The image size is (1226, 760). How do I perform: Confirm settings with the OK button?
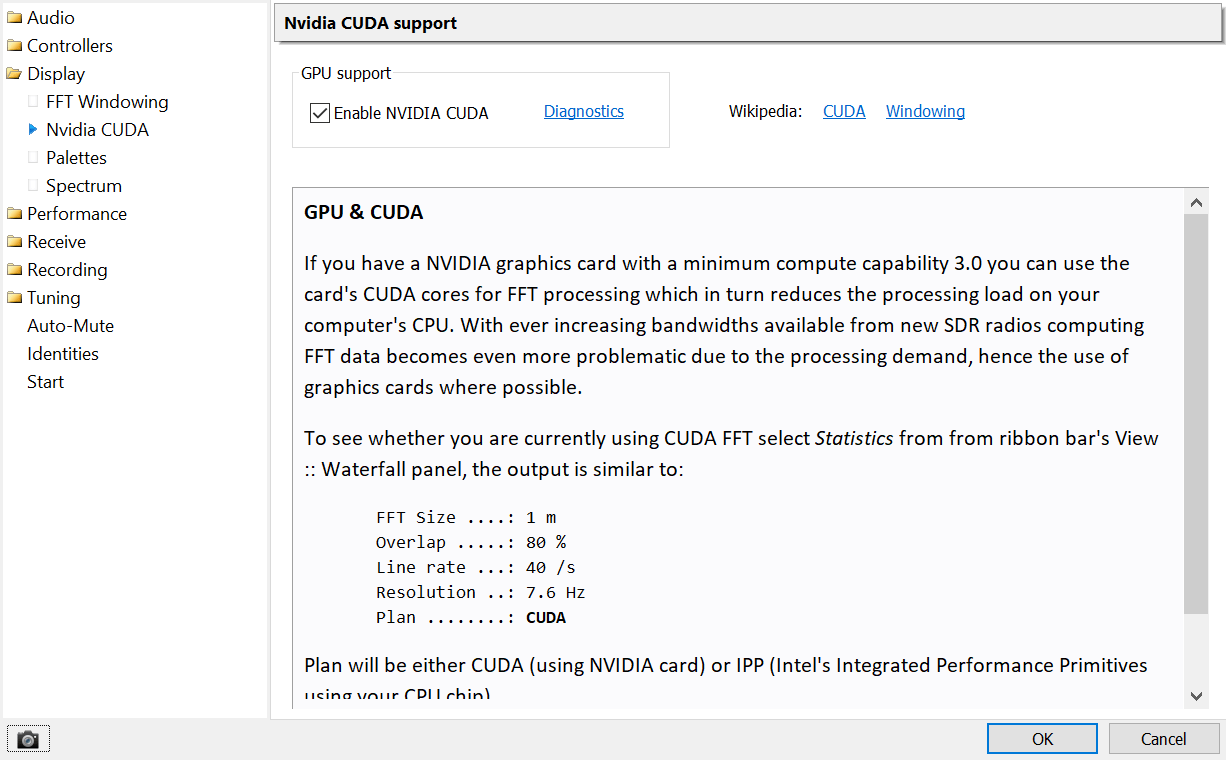[x=1042, y=739]
